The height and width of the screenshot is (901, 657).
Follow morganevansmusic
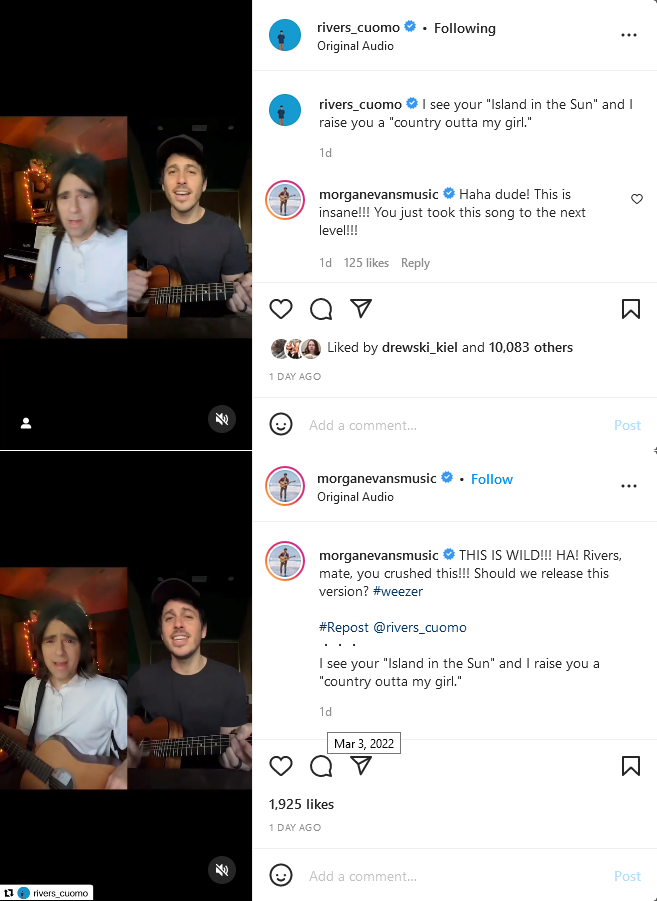[x=492, y=479]
